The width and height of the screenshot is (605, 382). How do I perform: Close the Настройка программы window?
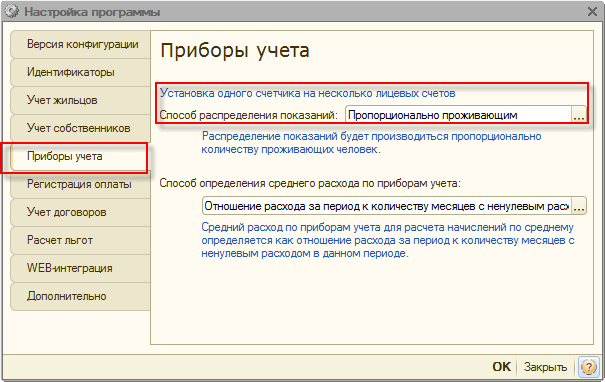pyautogui.click(x=592, y=12)
